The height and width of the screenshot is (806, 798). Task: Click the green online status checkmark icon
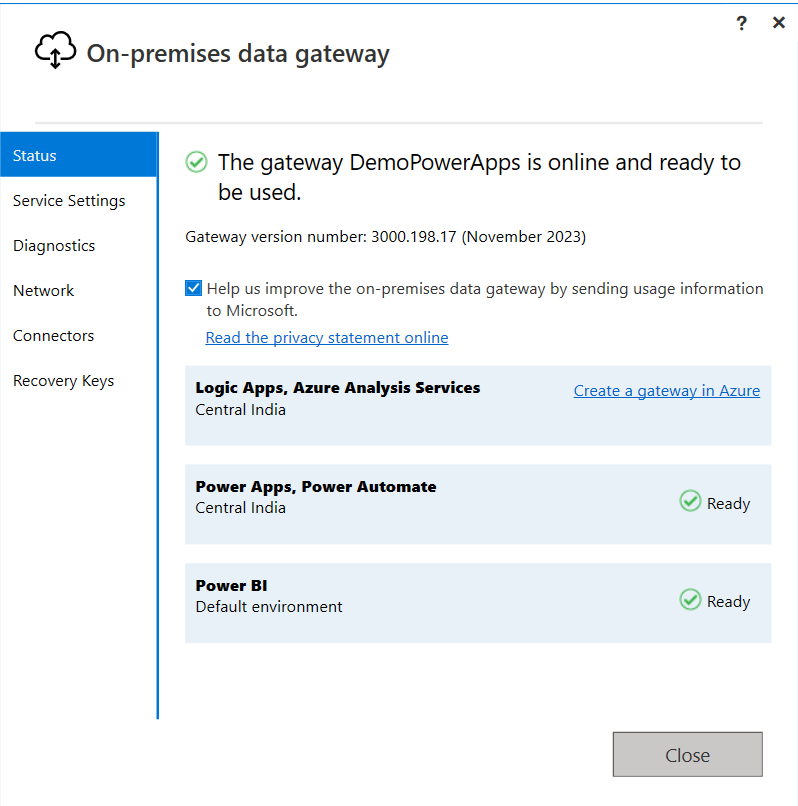coord(197,162)
